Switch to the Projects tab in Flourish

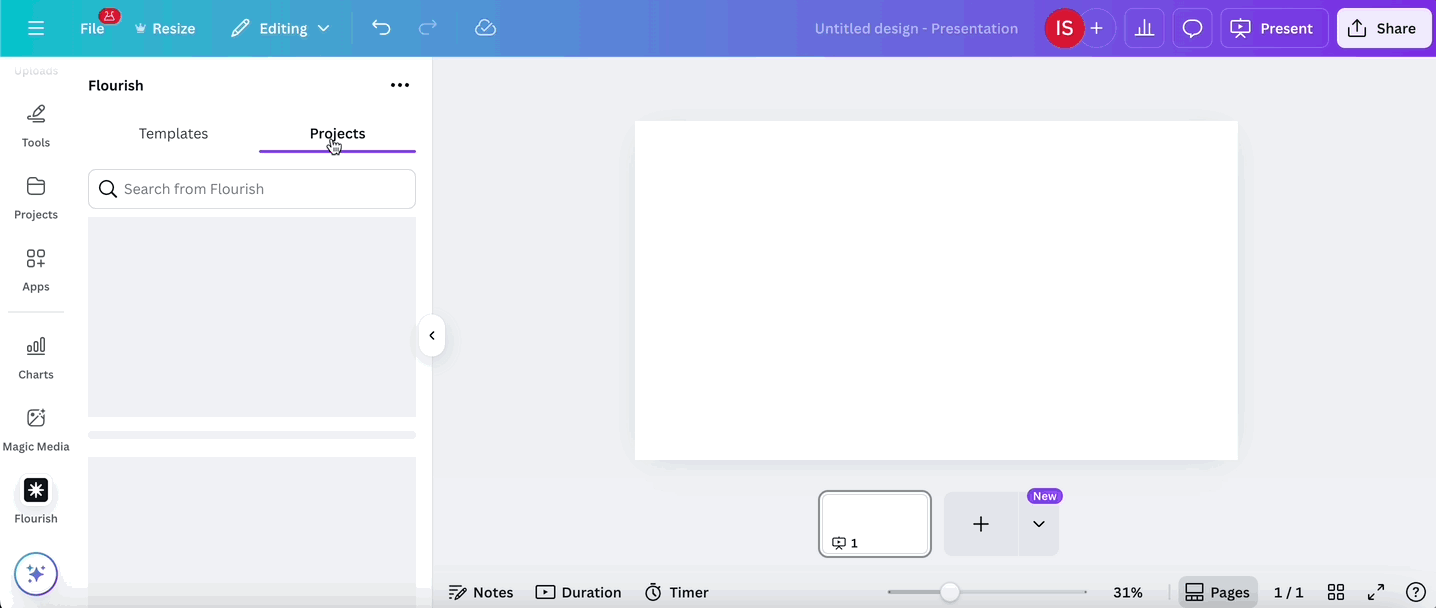click(x=338, y=133)
